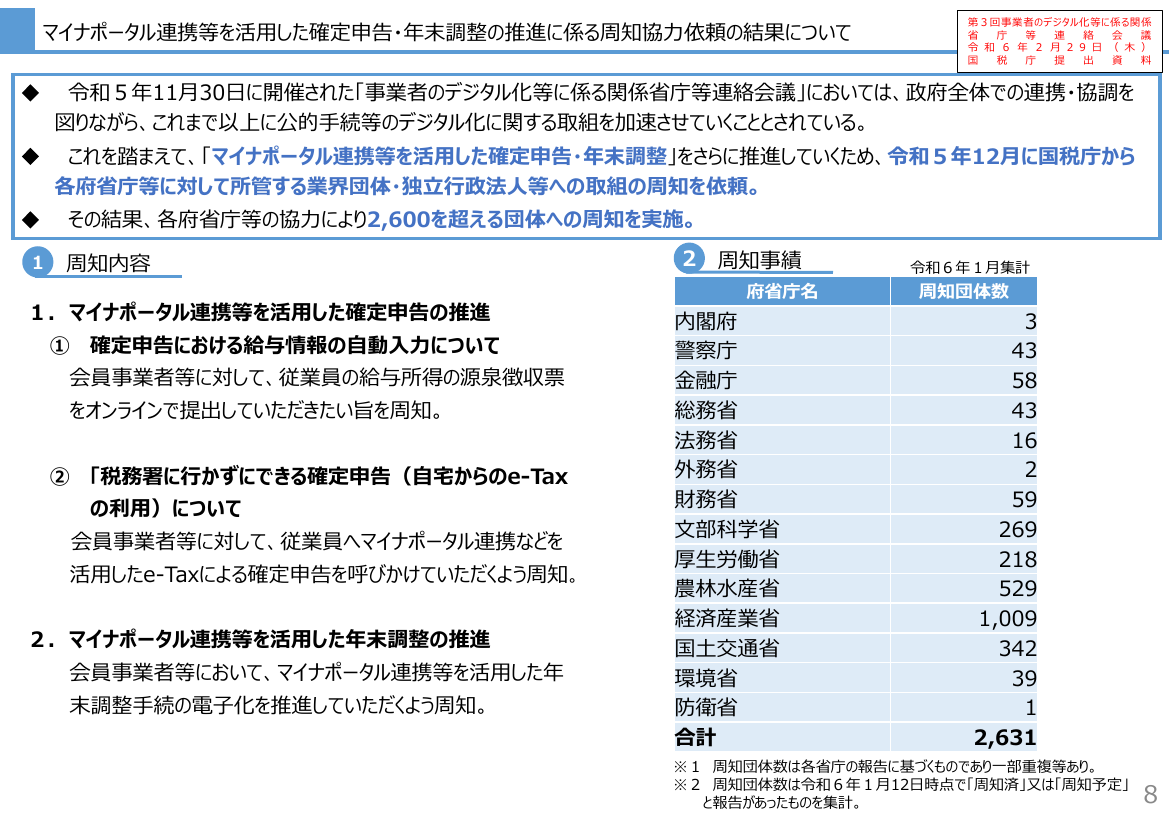Click heading 1. マイナポータル連携等を活用した確定申告の推進
The width and height of the screenshot is (1170, 827).
[x=260, y=312]
